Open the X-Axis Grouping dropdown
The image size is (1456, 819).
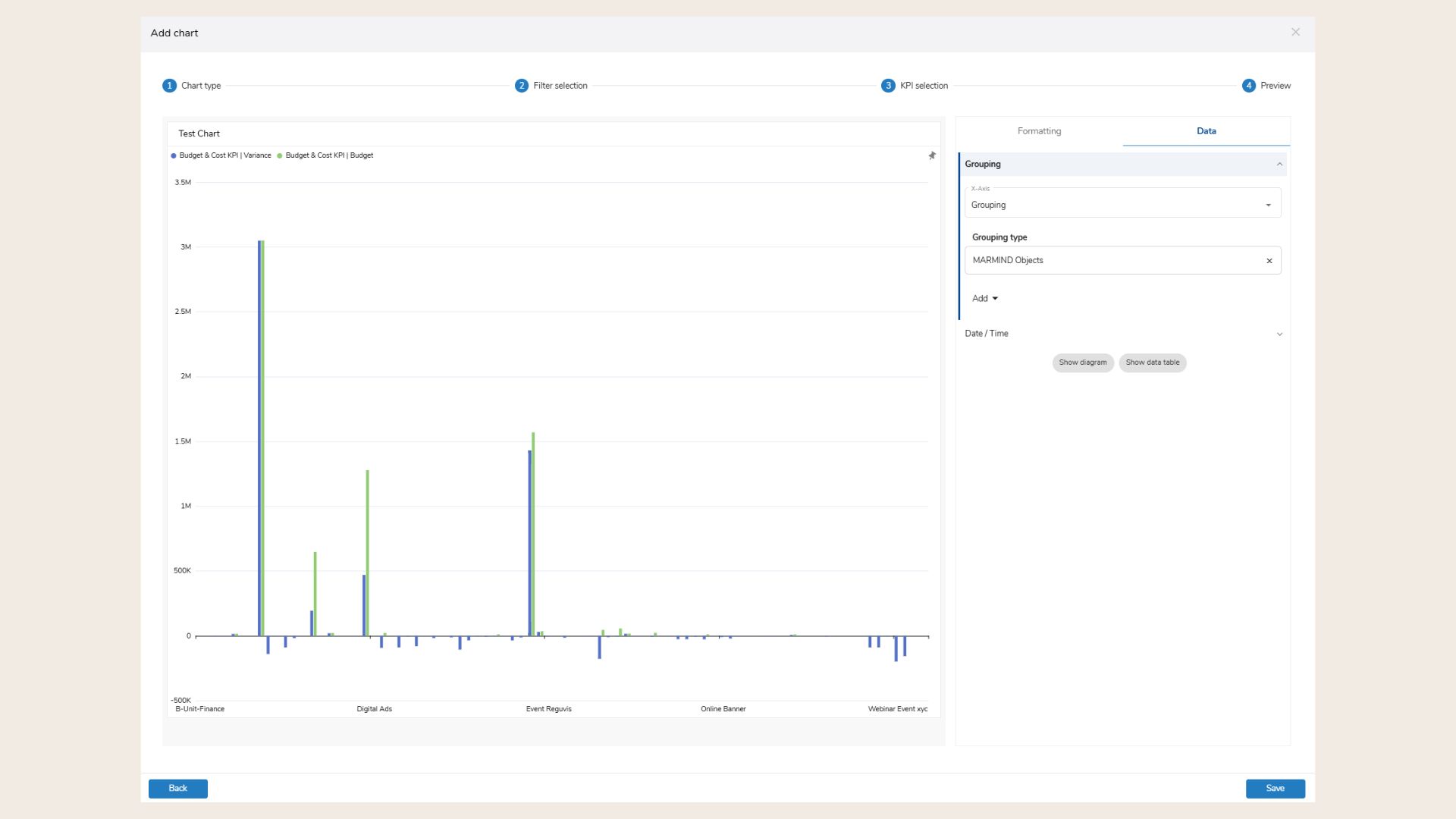[1122, 205]
